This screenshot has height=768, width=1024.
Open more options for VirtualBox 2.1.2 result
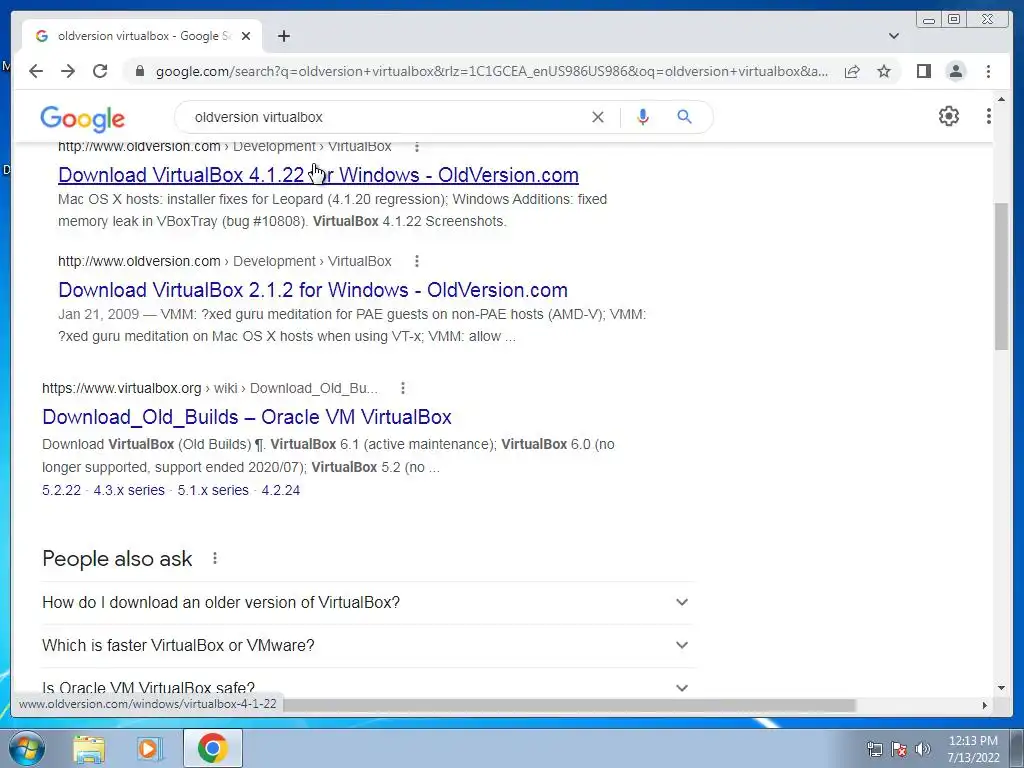coord(417,261)
